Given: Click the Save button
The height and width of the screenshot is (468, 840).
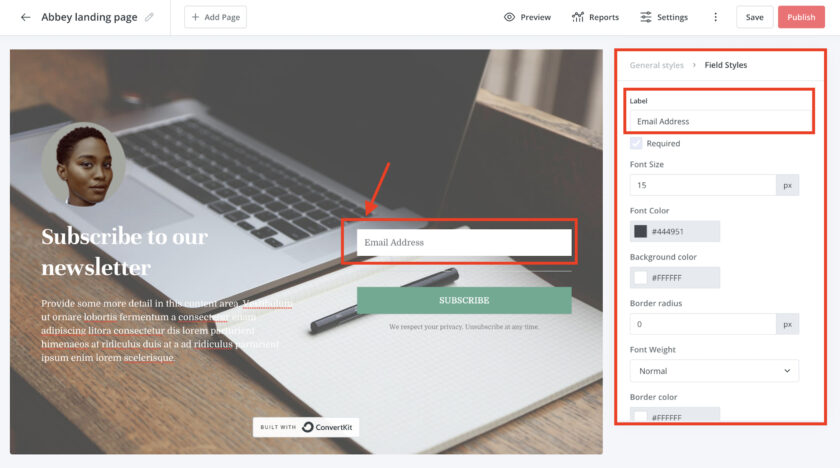Looking at the screenshot, I should click(754, 17).
